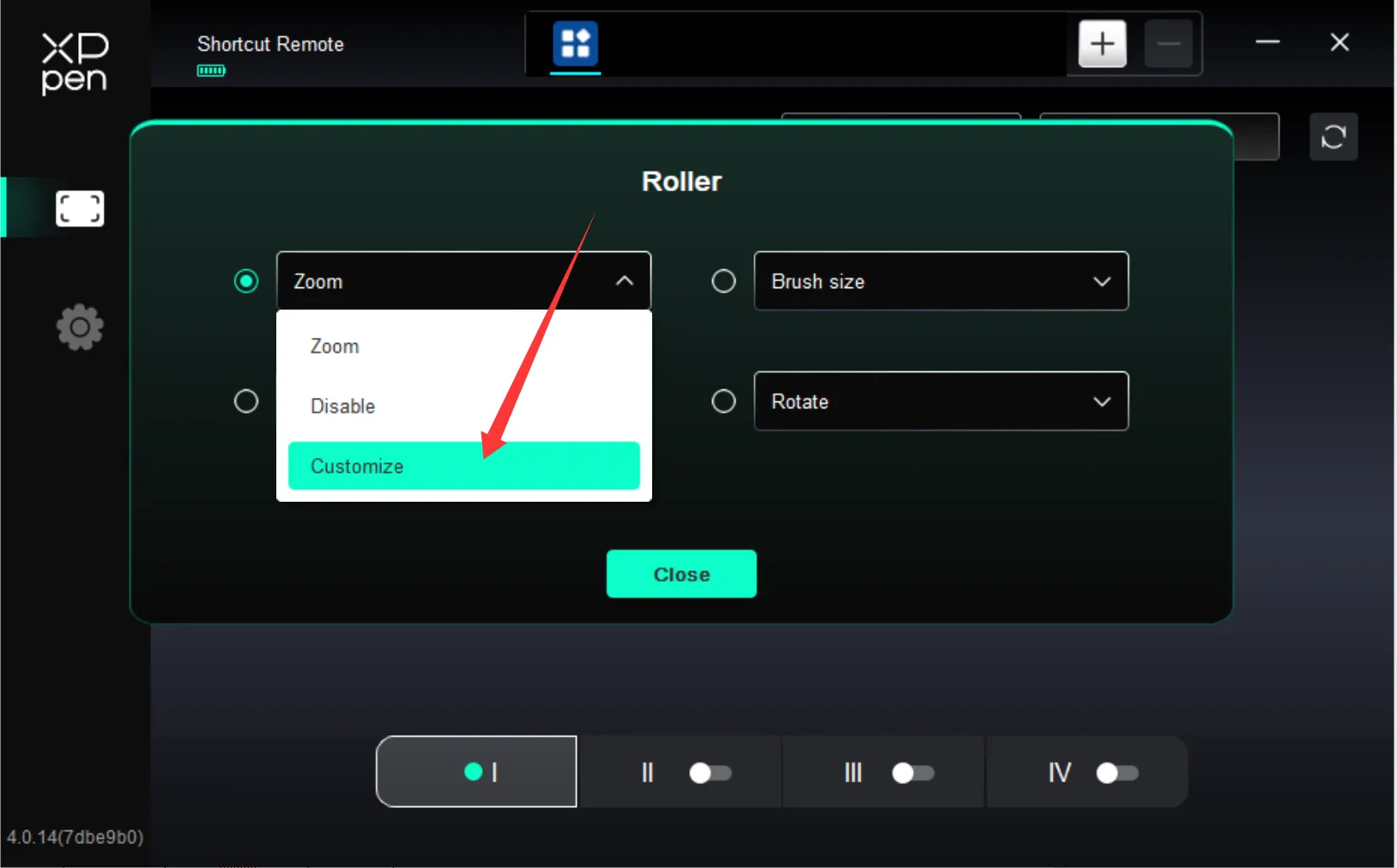Choose Customize from the dropdown list
Screen dimensions: 1397x868
(463, 466)
